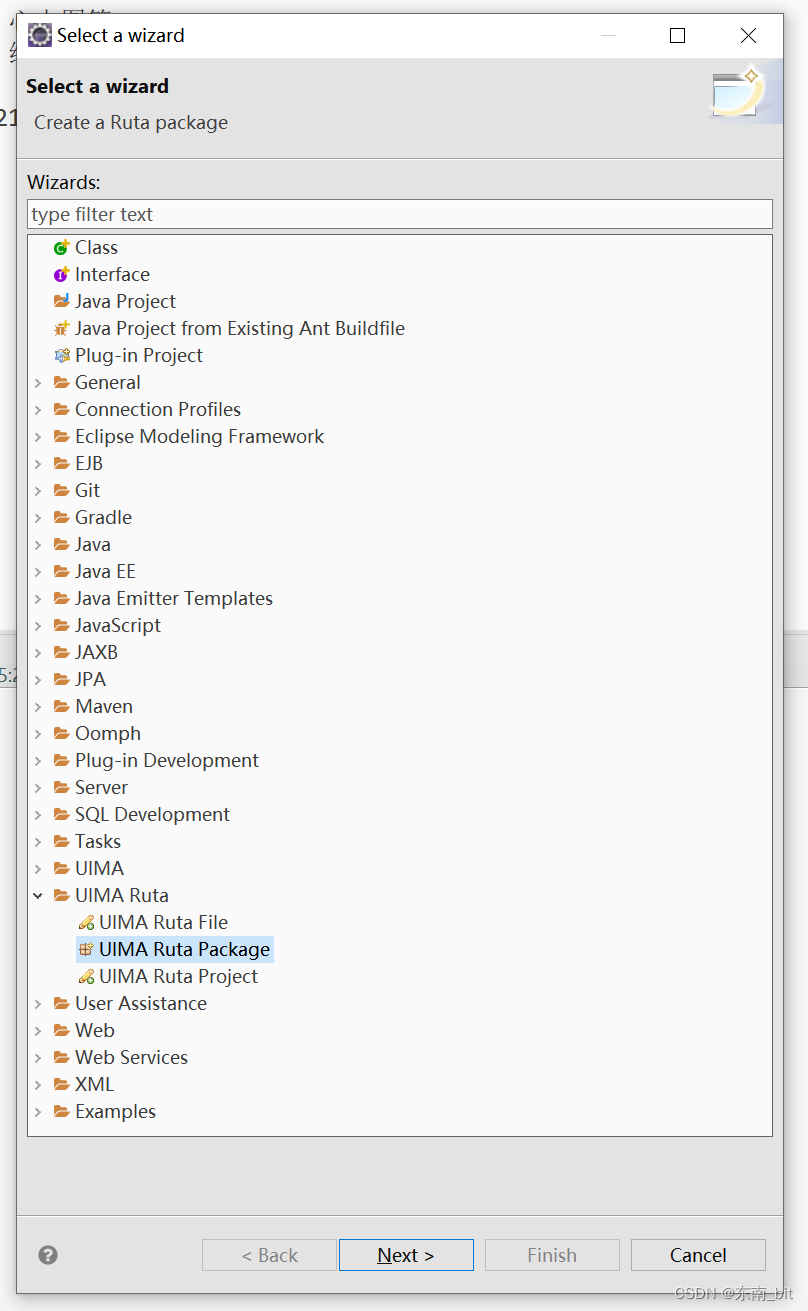The image size is (808, 1311).
Task: Click the Web Services folder icon
Action: tap(61, 1057)
